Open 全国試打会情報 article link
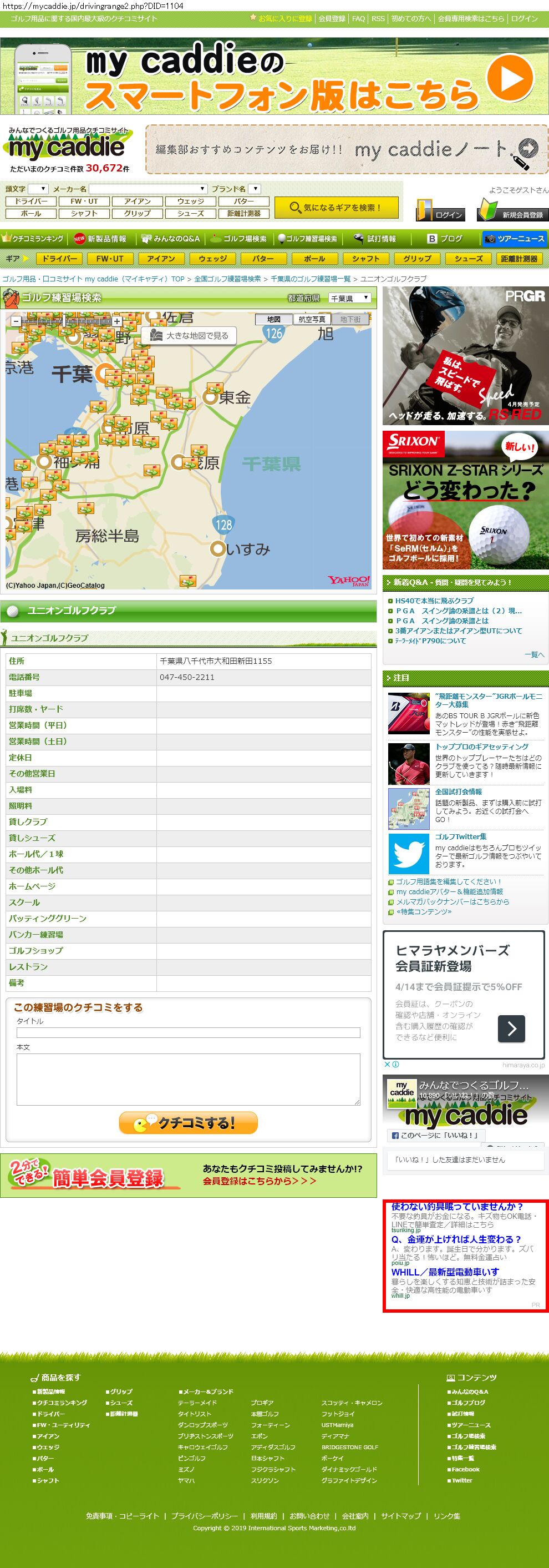This screenshot has height=1568, width=549. click(x=459, y=791)
